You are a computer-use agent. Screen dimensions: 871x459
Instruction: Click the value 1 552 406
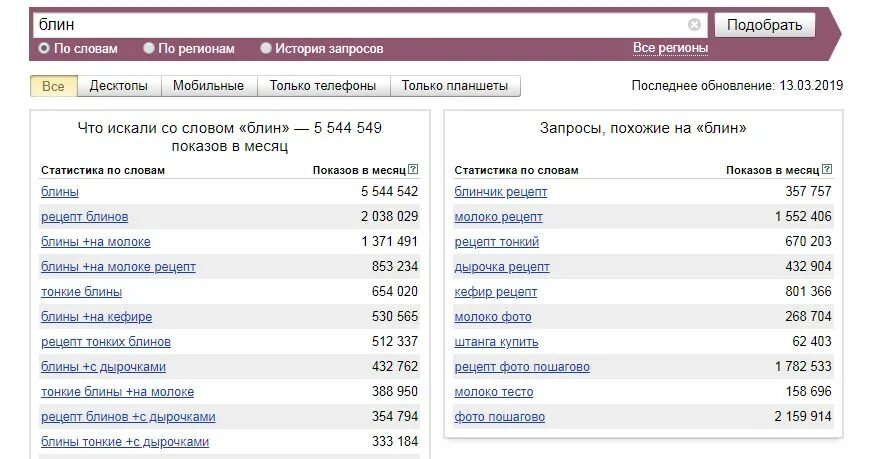click(803, 216)
